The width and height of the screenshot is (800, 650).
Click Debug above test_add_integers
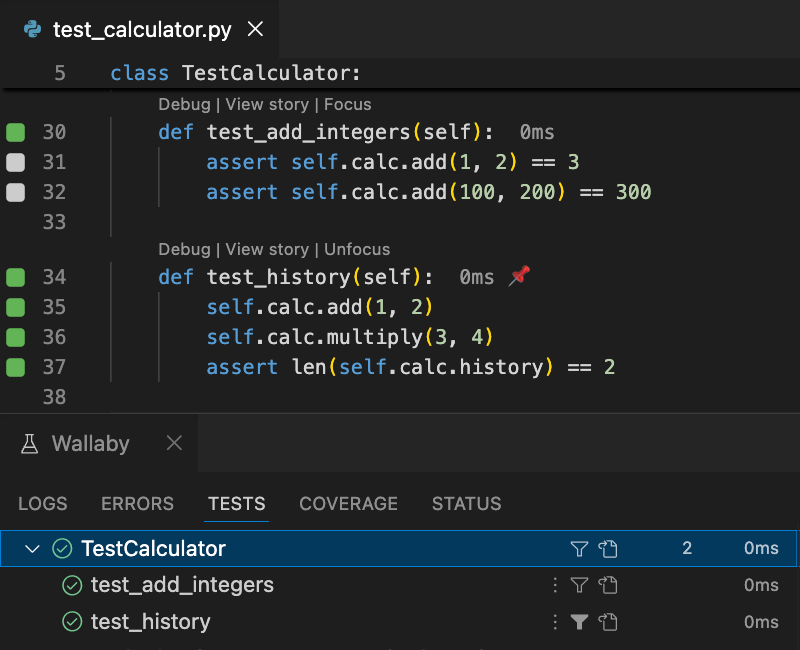(x=184, y=104)
